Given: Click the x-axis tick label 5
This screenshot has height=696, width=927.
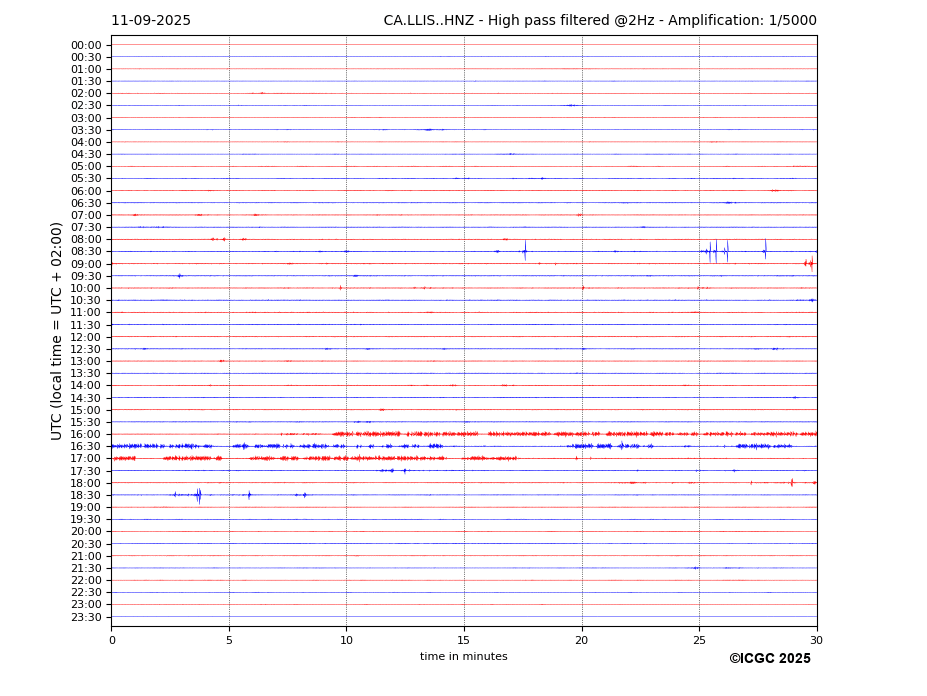Looking at the screenshot, I should coord(229,640).
